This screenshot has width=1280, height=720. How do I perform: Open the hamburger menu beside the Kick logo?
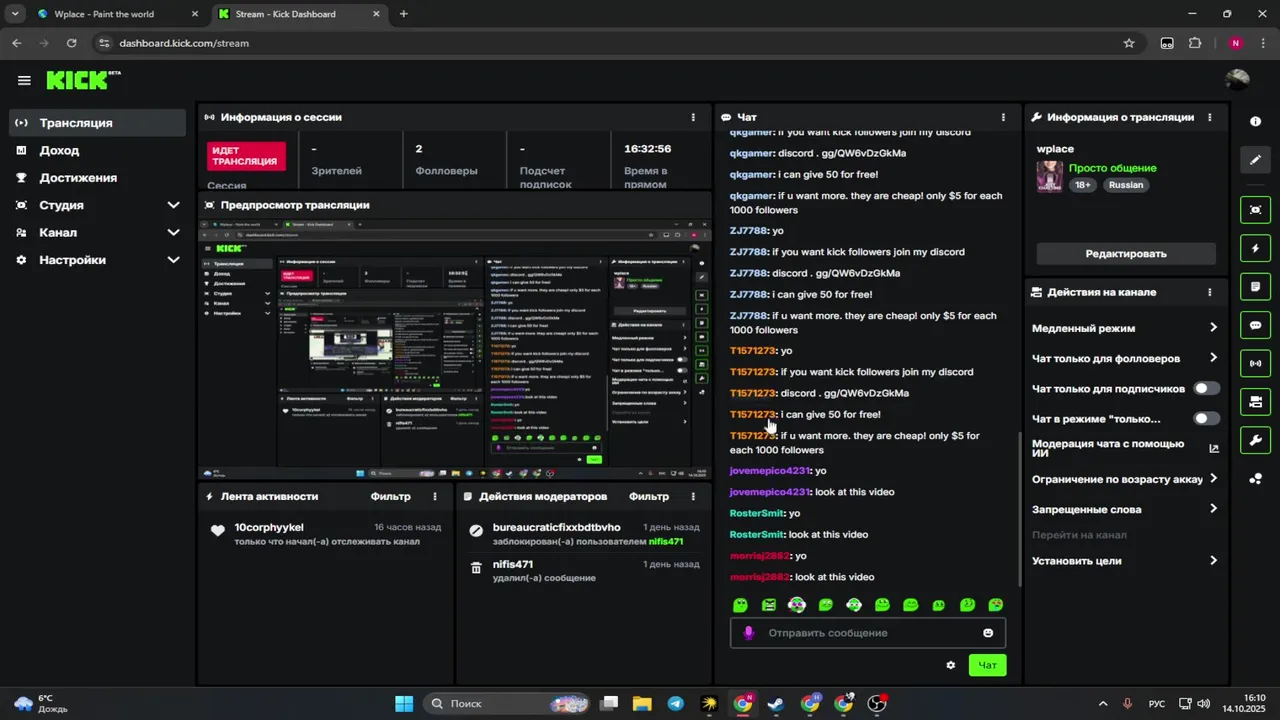24,81
